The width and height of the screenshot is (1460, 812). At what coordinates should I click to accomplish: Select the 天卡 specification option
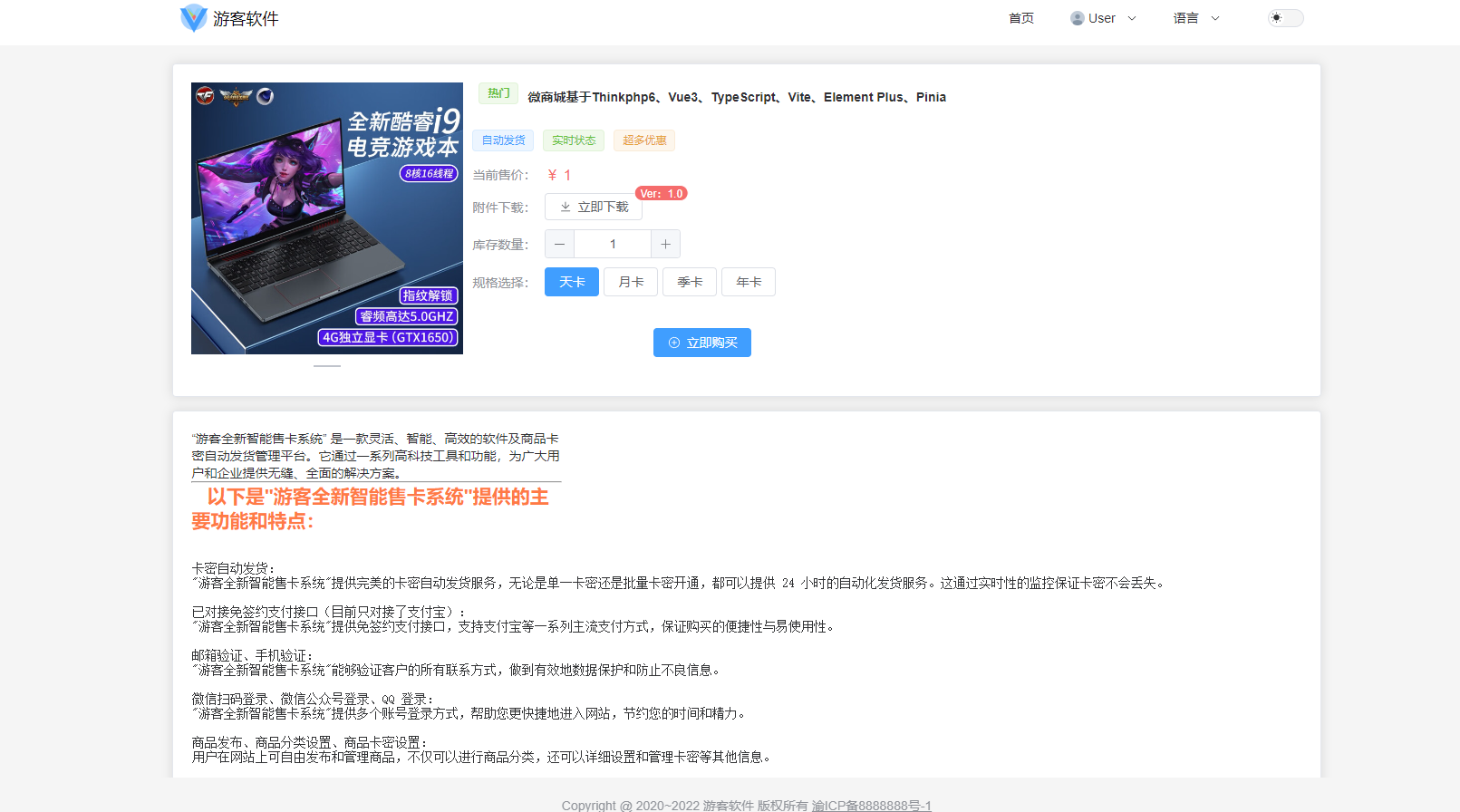pos(571,282)
